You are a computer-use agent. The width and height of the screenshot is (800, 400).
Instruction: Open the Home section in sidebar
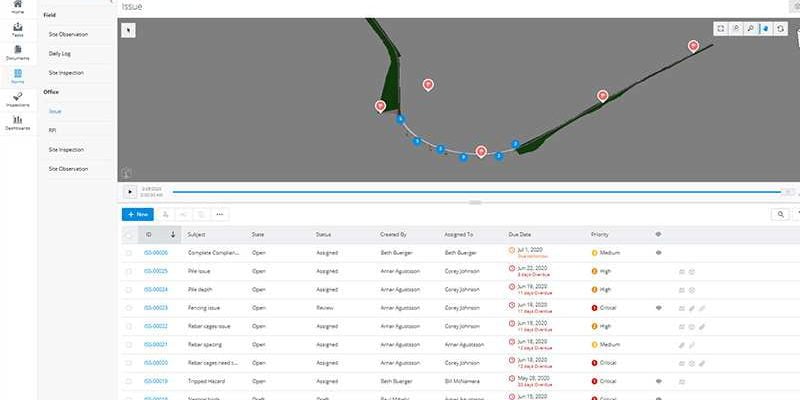point(18,8)
